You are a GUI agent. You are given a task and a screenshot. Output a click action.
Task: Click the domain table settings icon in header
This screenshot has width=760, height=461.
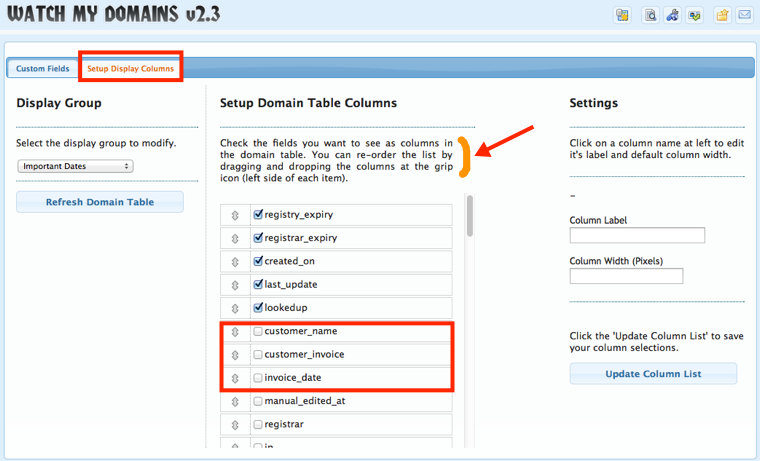[622, 15]
